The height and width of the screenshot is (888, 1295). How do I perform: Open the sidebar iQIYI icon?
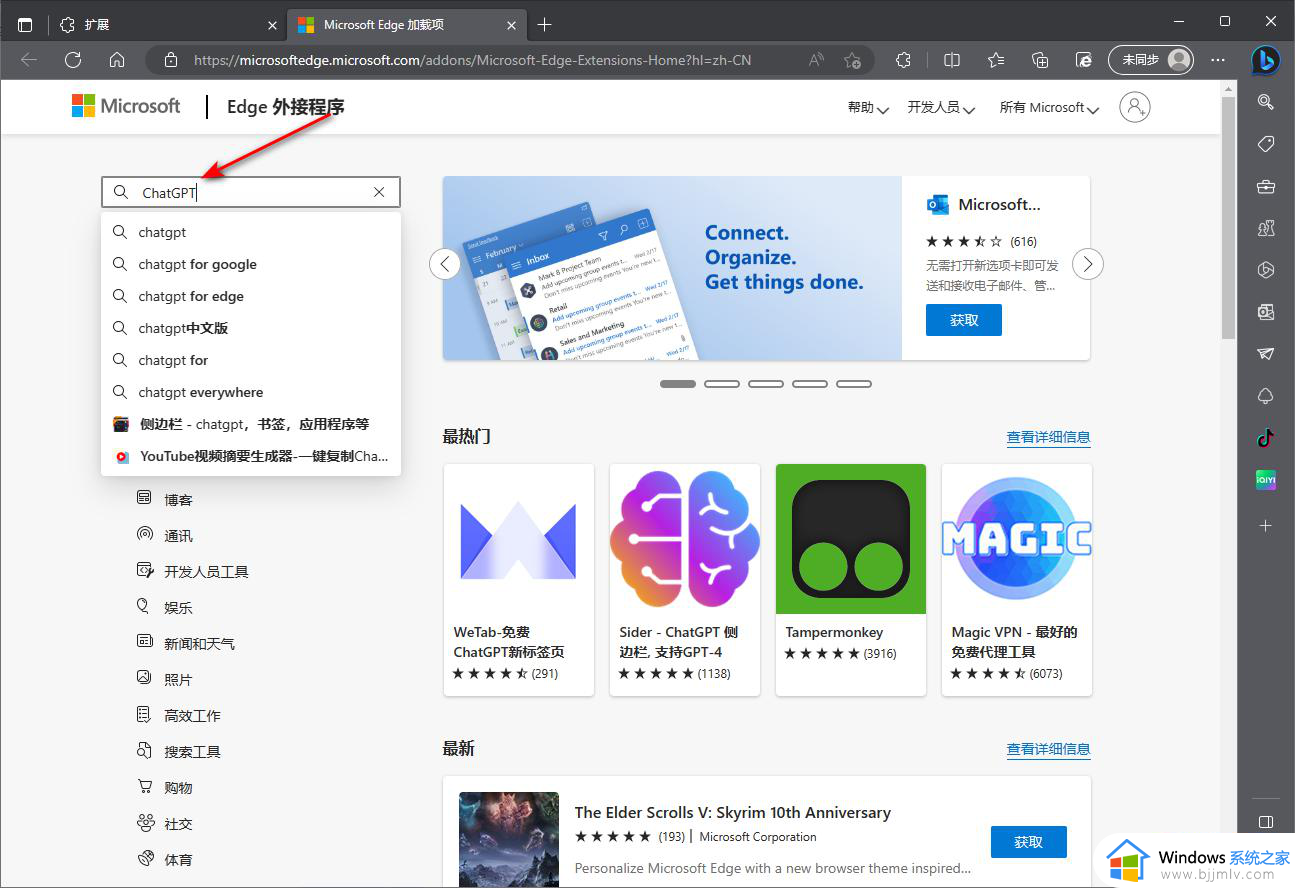point(1266,480)
